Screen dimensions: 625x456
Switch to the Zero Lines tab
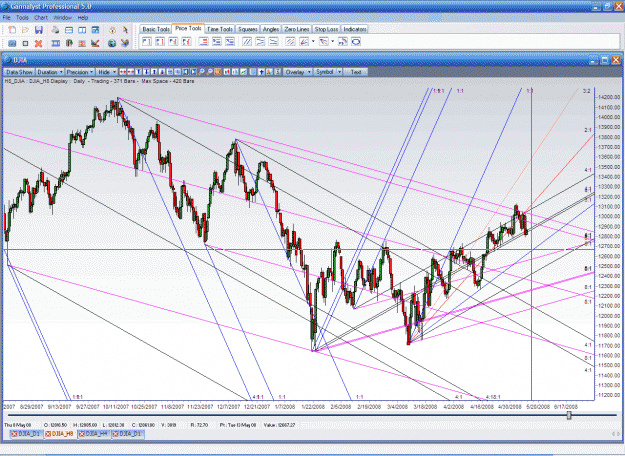(x=297, y=29)
